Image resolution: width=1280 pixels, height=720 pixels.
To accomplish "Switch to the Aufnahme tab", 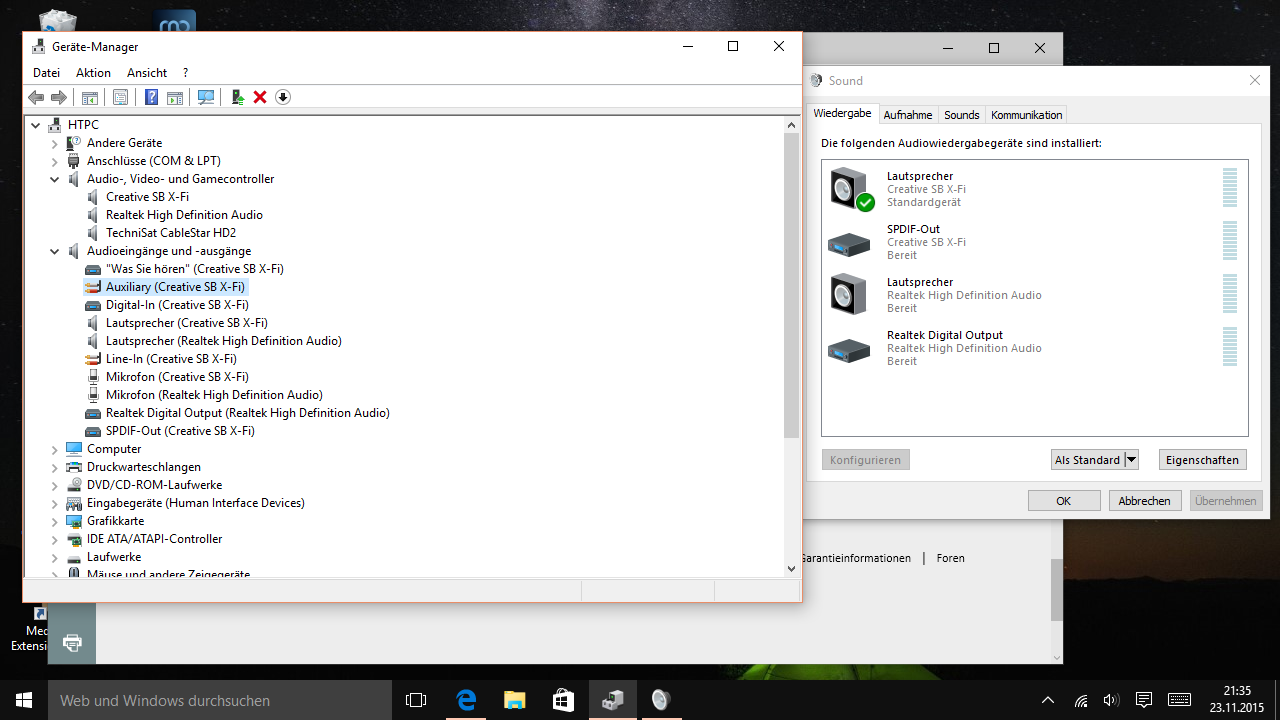I will tap(908, 115).
